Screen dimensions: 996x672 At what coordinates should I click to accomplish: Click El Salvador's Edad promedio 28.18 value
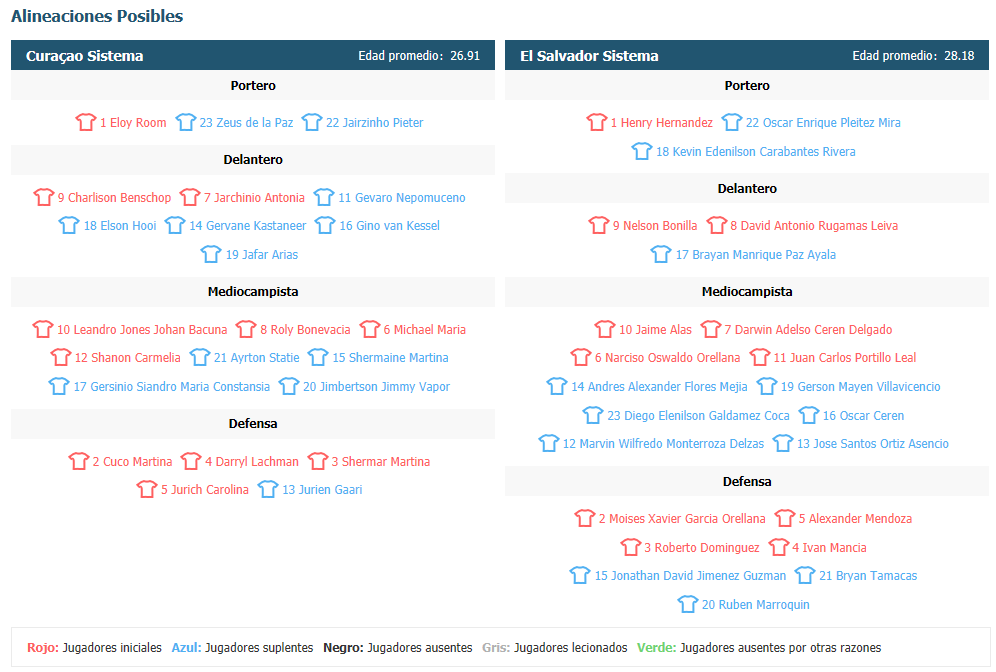coord(959,56)
